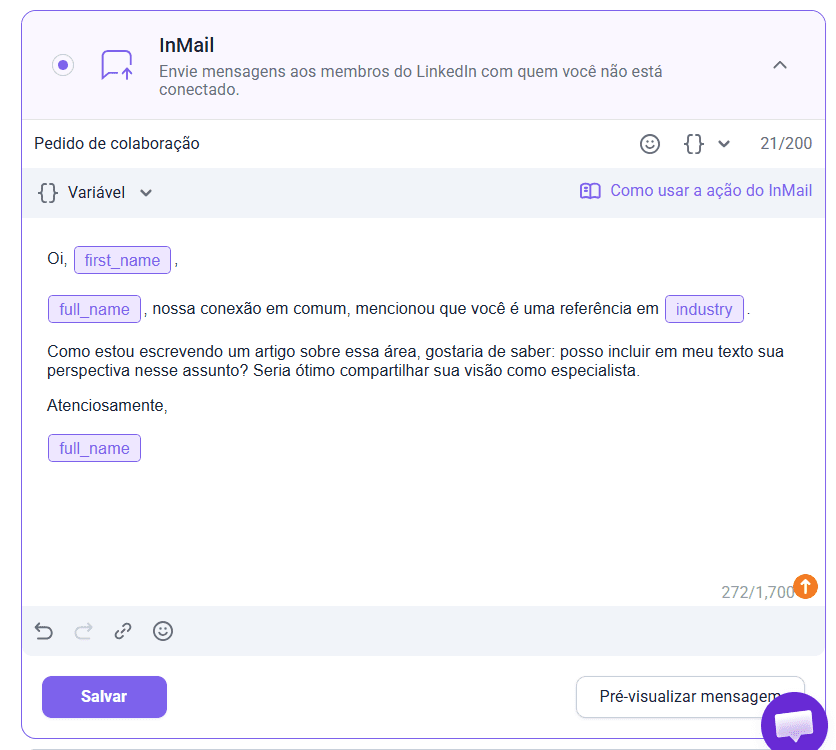Click the book guide icon
This screenshot has height=750, width=836.
(590, 191)
